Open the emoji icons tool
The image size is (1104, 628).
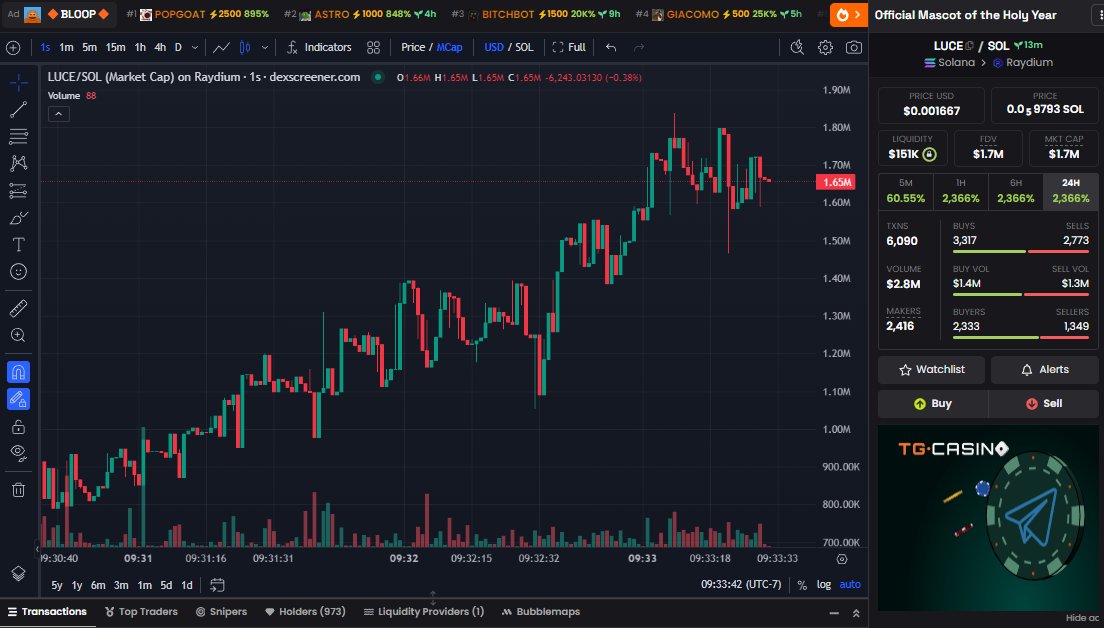(x=18, y=272)
